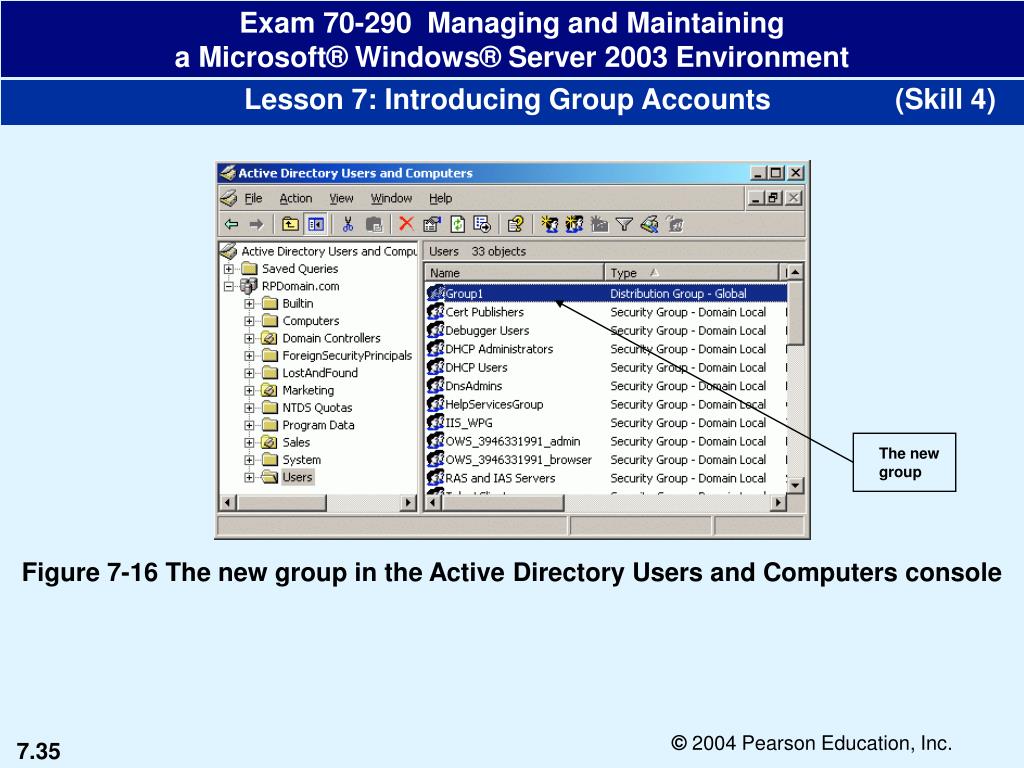Viewport: 1024px width, 768px height.
Task: Select the OWS_3946331991_browser row
Action: click(606, 459)
